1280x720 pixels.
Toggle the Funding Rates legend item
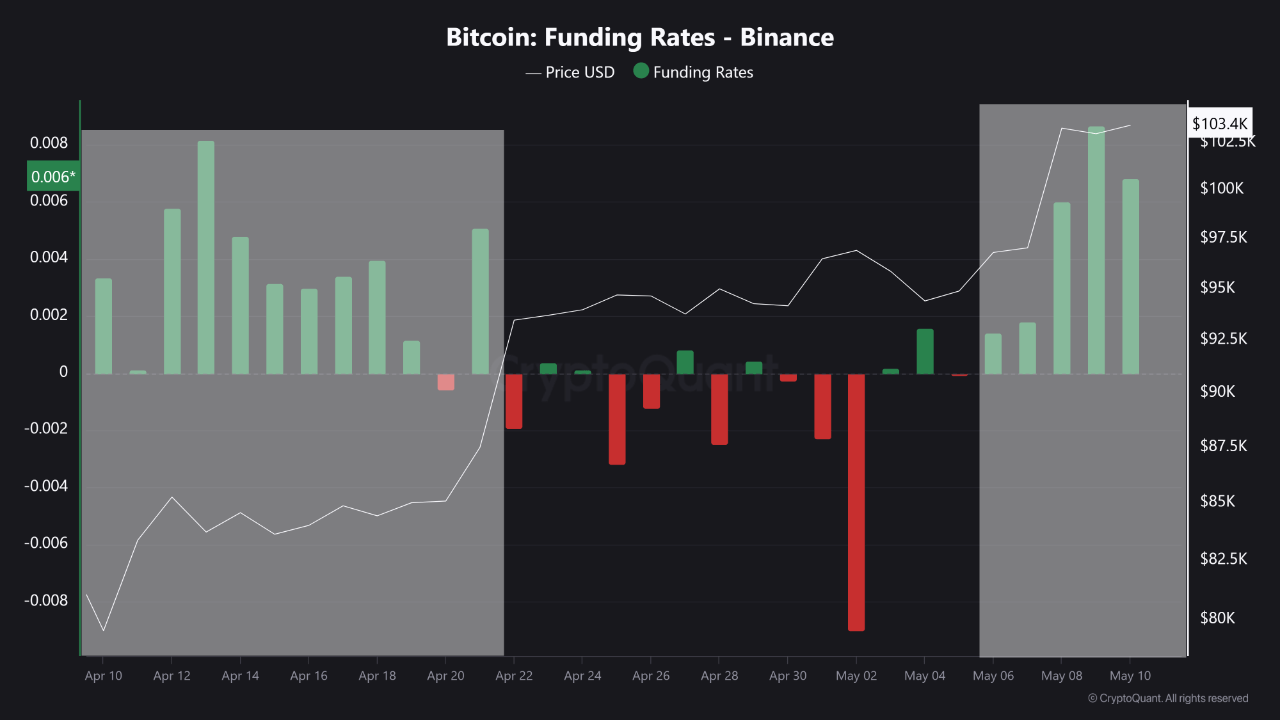point(693,72)
